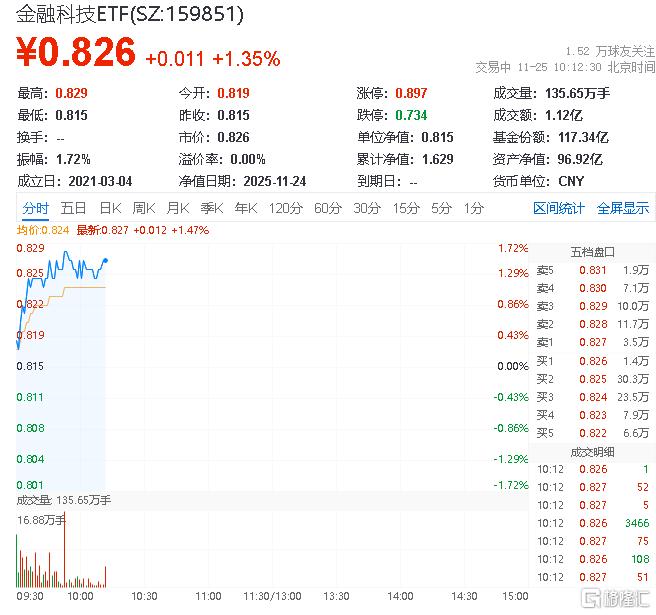Image resolution: width=656 pixels, height=615 pixels.
Task: Switch to 周K candlestick view
Action: point(144,208)
